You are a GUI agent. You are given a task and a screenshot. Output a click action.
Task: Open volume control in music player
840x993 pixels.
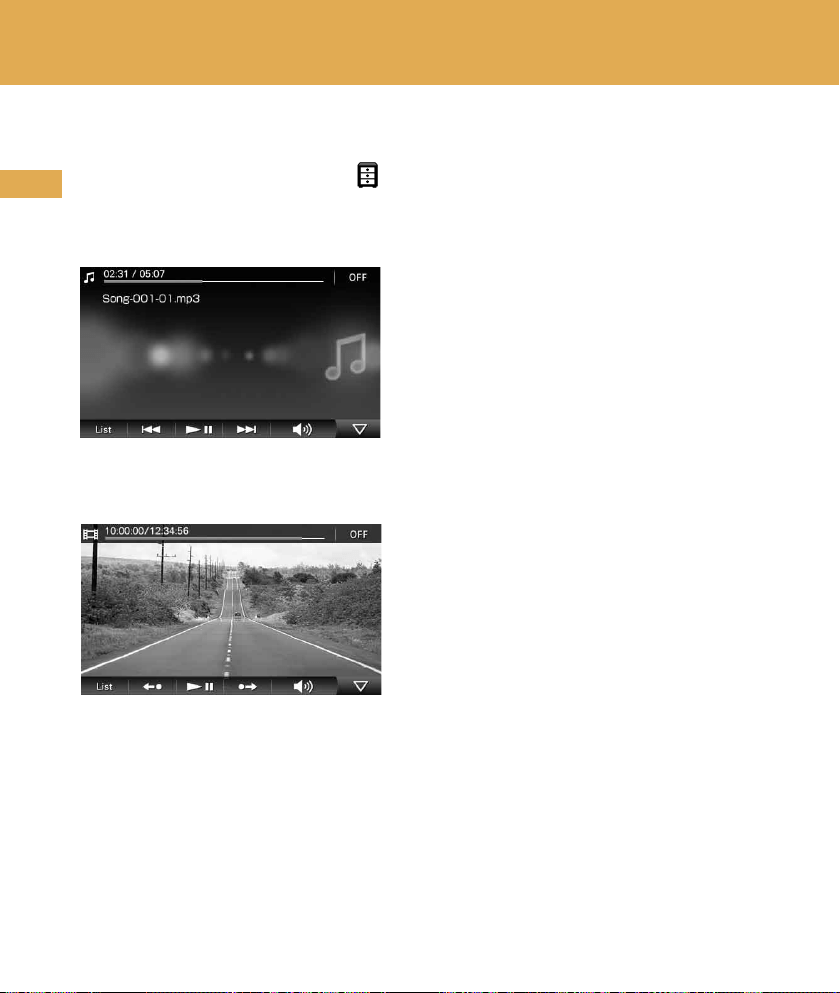302,429
